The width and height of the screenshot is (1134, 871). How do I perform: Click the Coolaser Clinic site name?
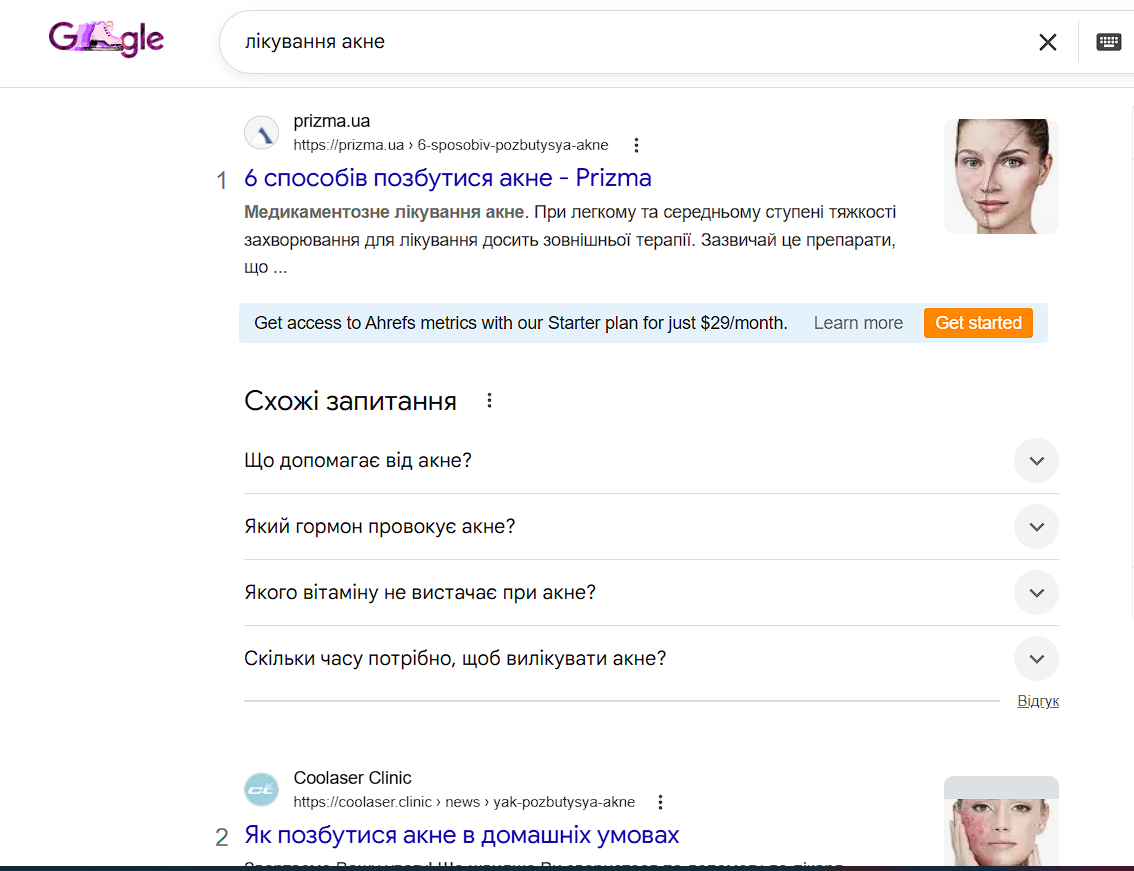(352, 778)
